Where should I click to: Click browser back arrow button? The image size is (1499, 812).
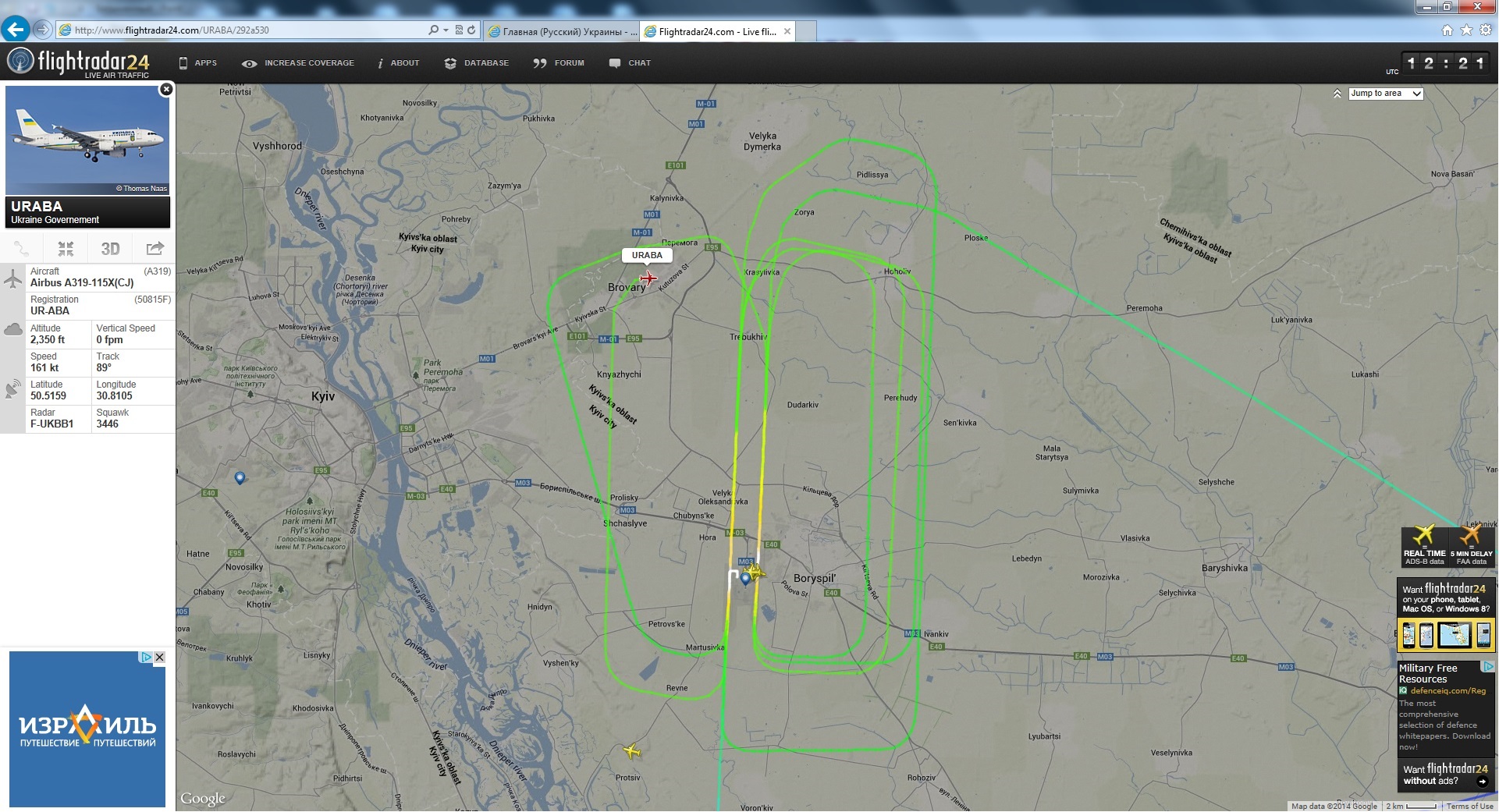point(15,30)
